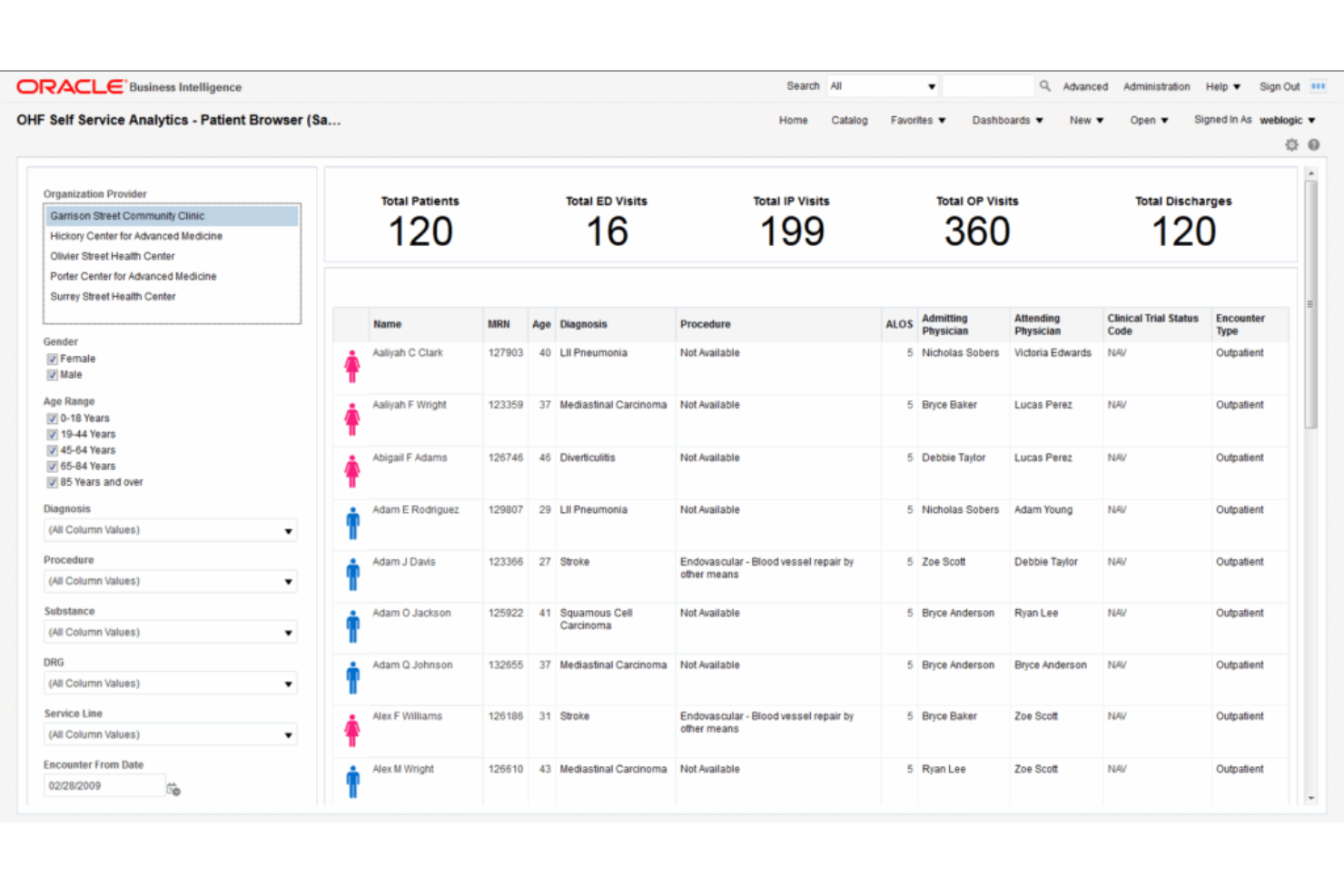The height and width of the screenshot is (896, 1344).
Task: Open the Search scope All dropdown
Action: click(x=882, y=86)
